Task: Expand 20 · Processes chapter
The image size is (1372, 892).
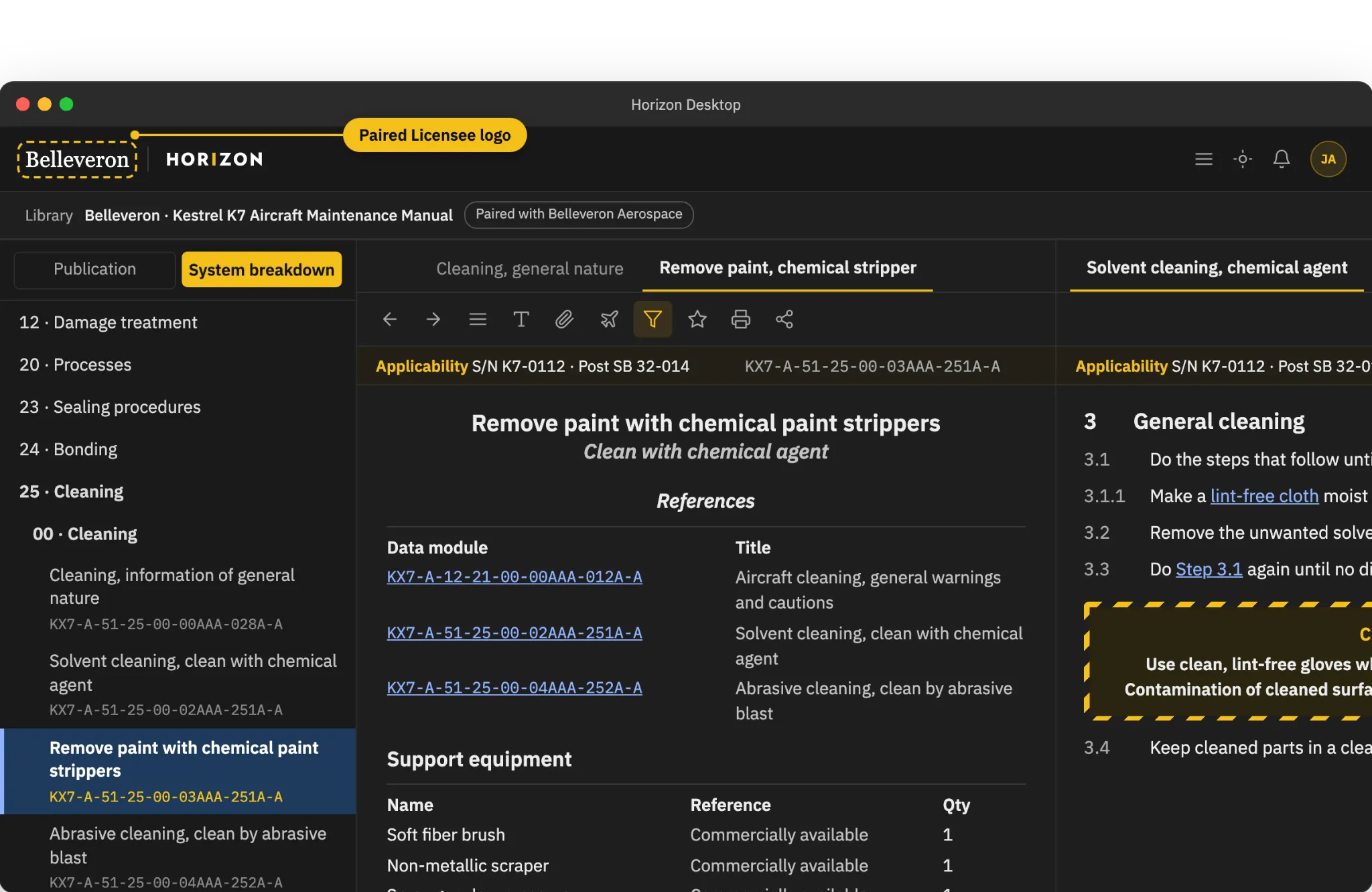Action: tap(178, 365)
